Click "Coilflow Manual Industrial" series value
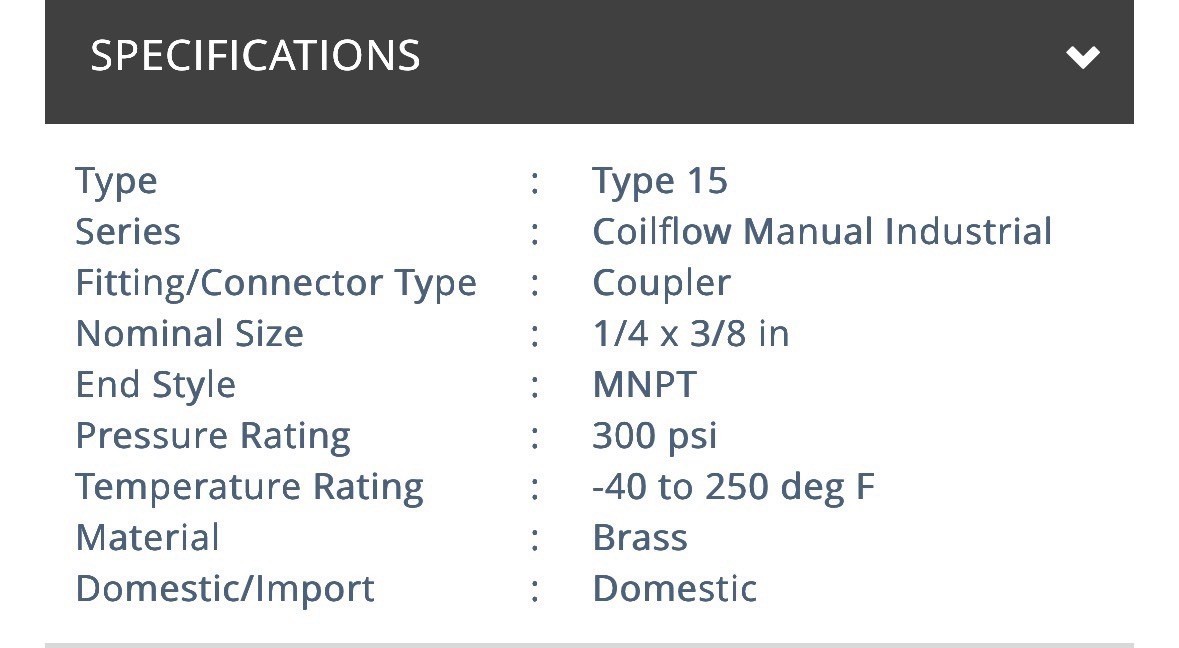The height and width of the screenshot is (648, 1179). (822, 232)
